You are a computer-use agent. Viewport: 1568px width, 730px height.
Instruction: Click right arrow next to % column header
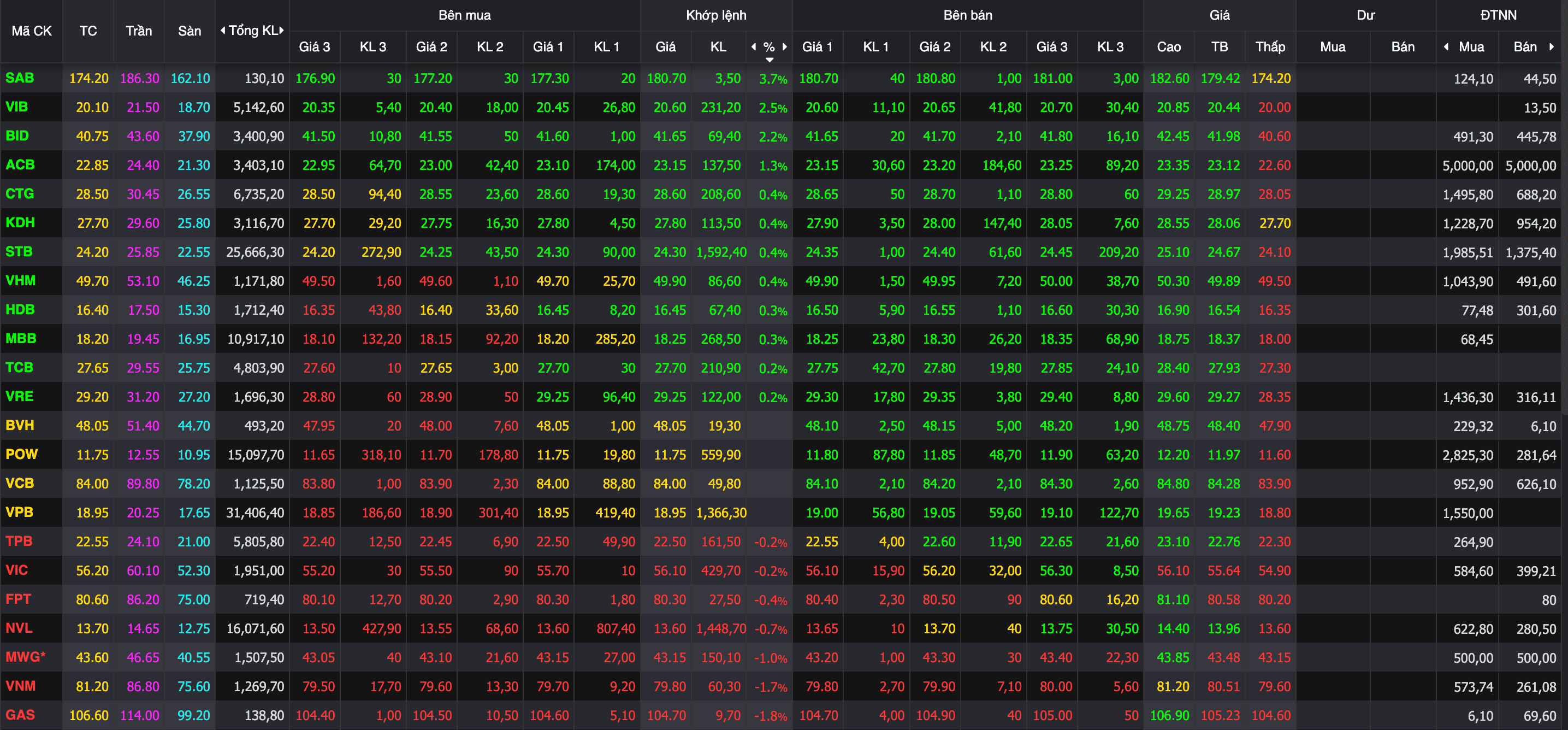pos(785,47)
